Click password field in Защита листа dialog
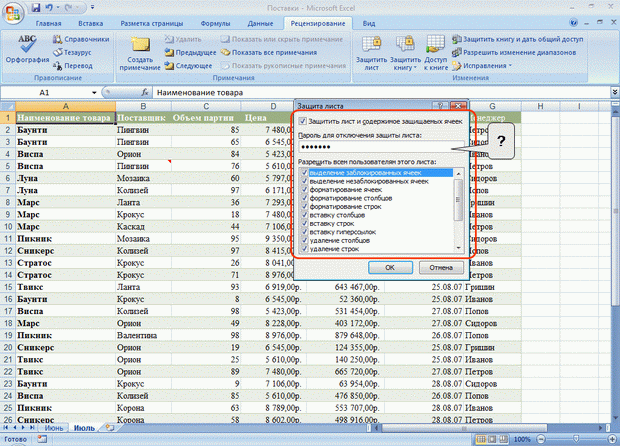This screenshot has height=446, width=620. point(381,147)
